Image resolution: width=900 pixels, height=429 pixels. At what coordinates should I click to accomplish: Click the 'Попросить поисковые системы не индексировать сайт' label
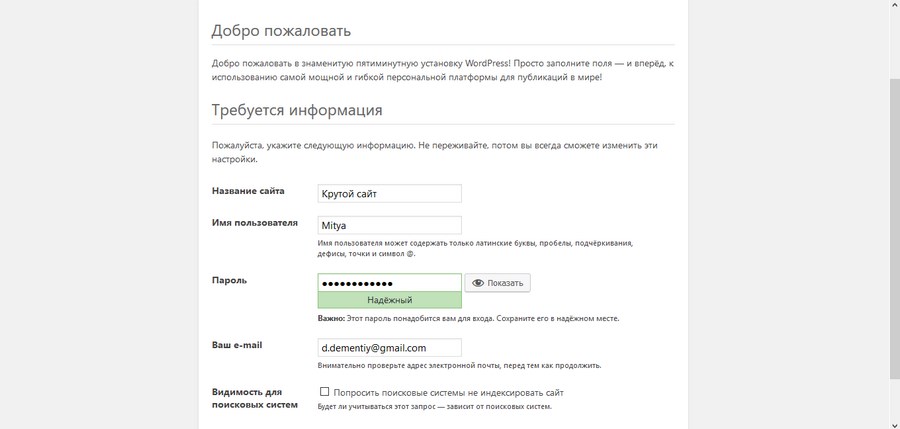[449, 392]
